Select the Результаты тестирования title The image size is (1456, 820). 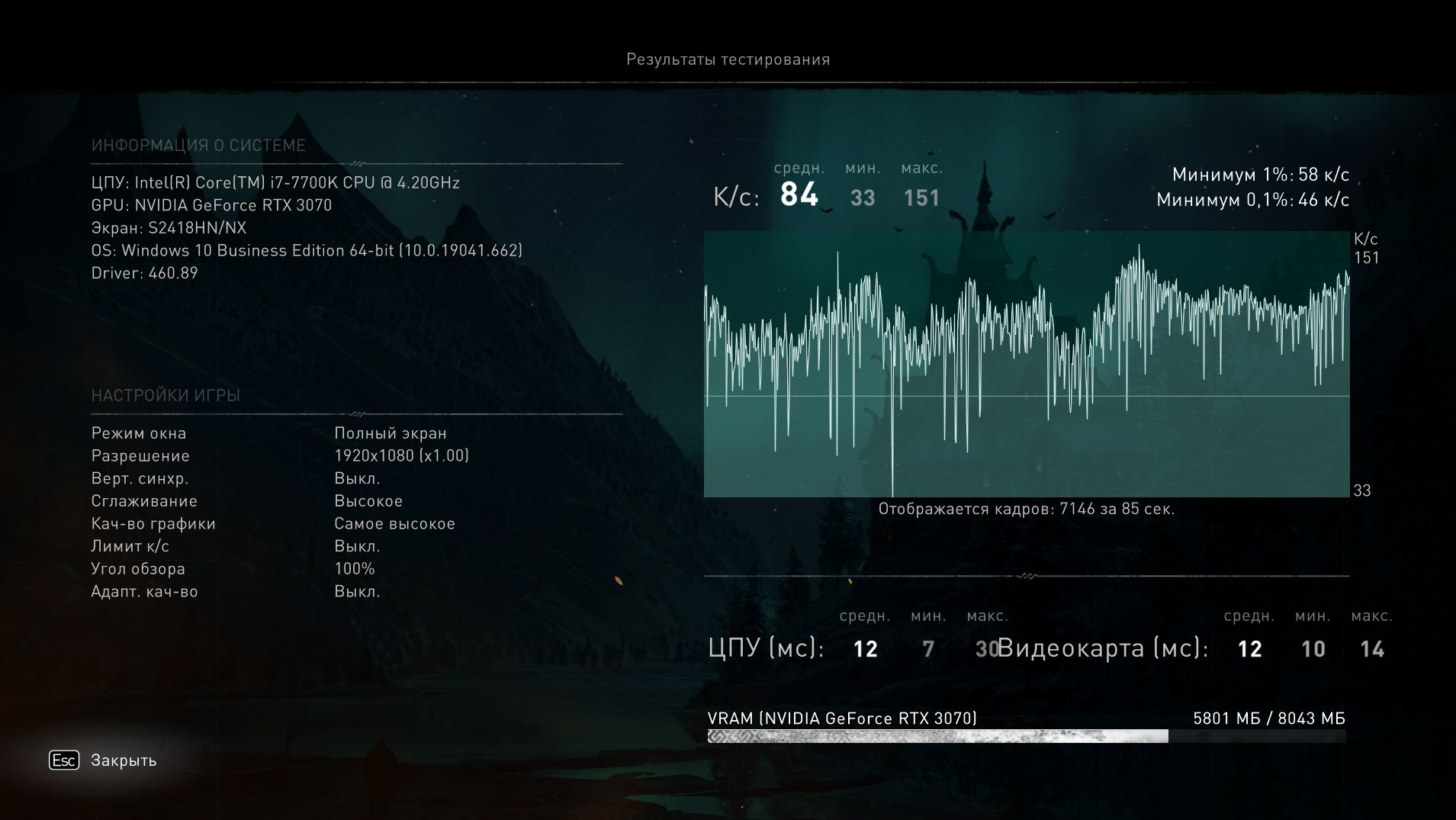(728, 59)
